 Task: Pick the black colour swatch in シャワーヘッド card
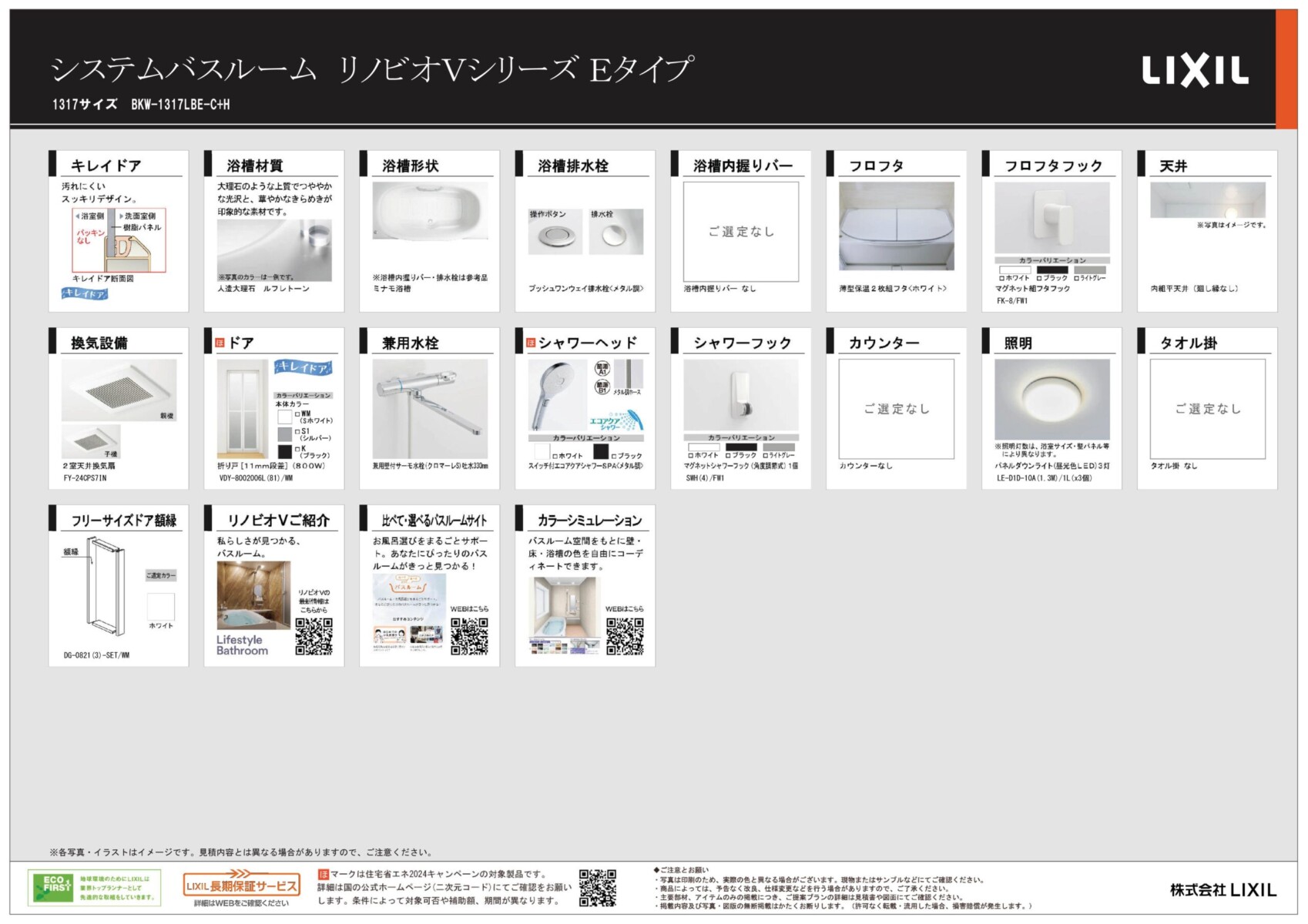pos(601,452)
